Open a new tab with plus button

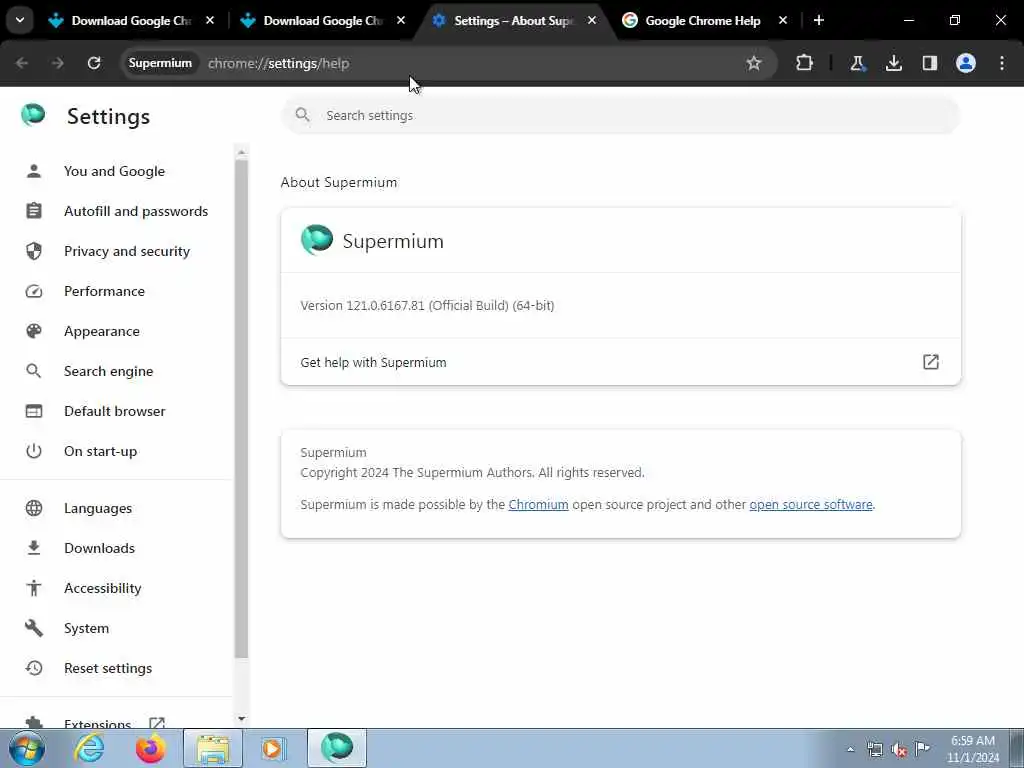click(818, 20)
